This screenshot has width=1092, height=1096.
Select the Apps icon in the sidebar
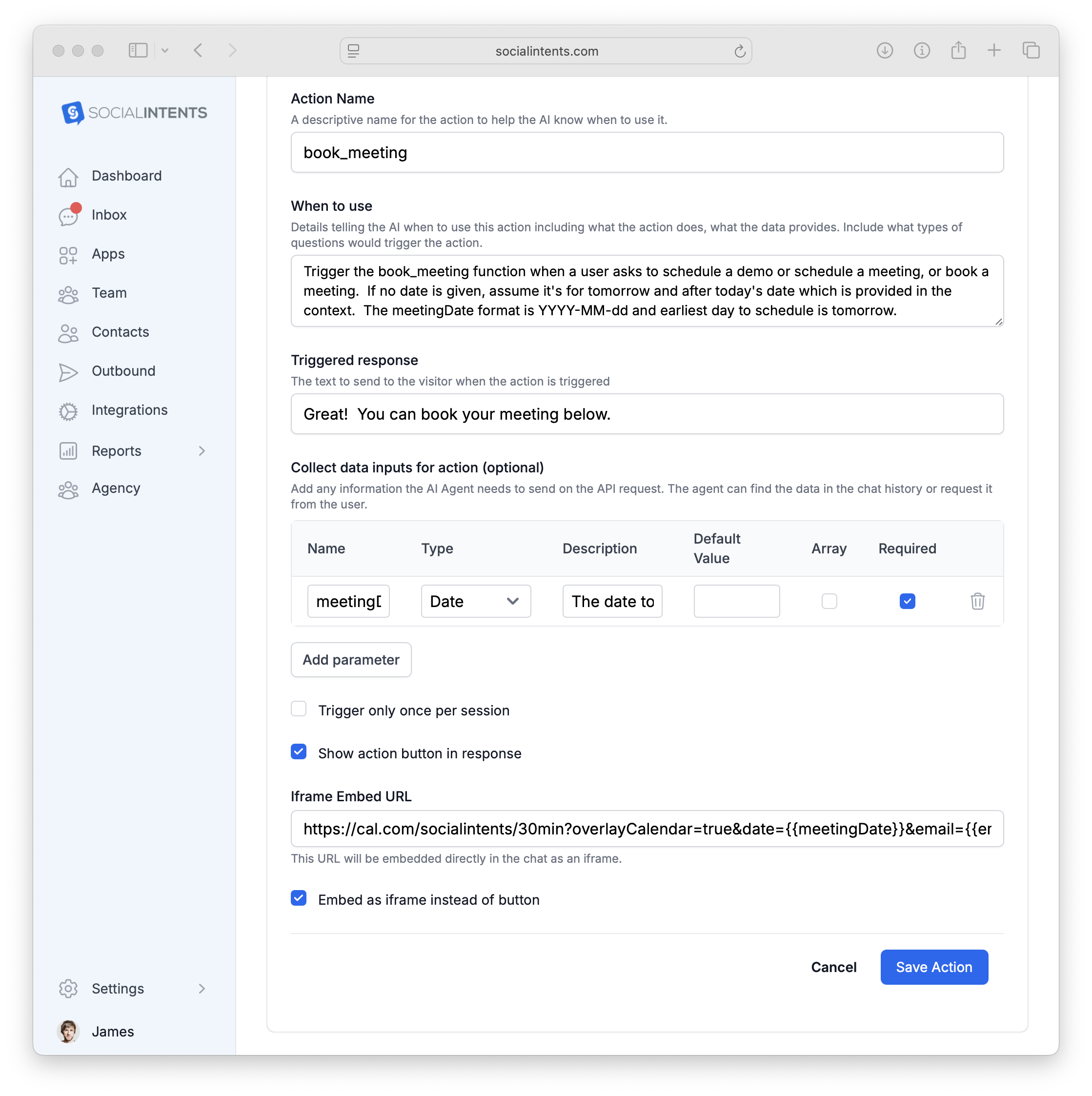pos(68,254)
